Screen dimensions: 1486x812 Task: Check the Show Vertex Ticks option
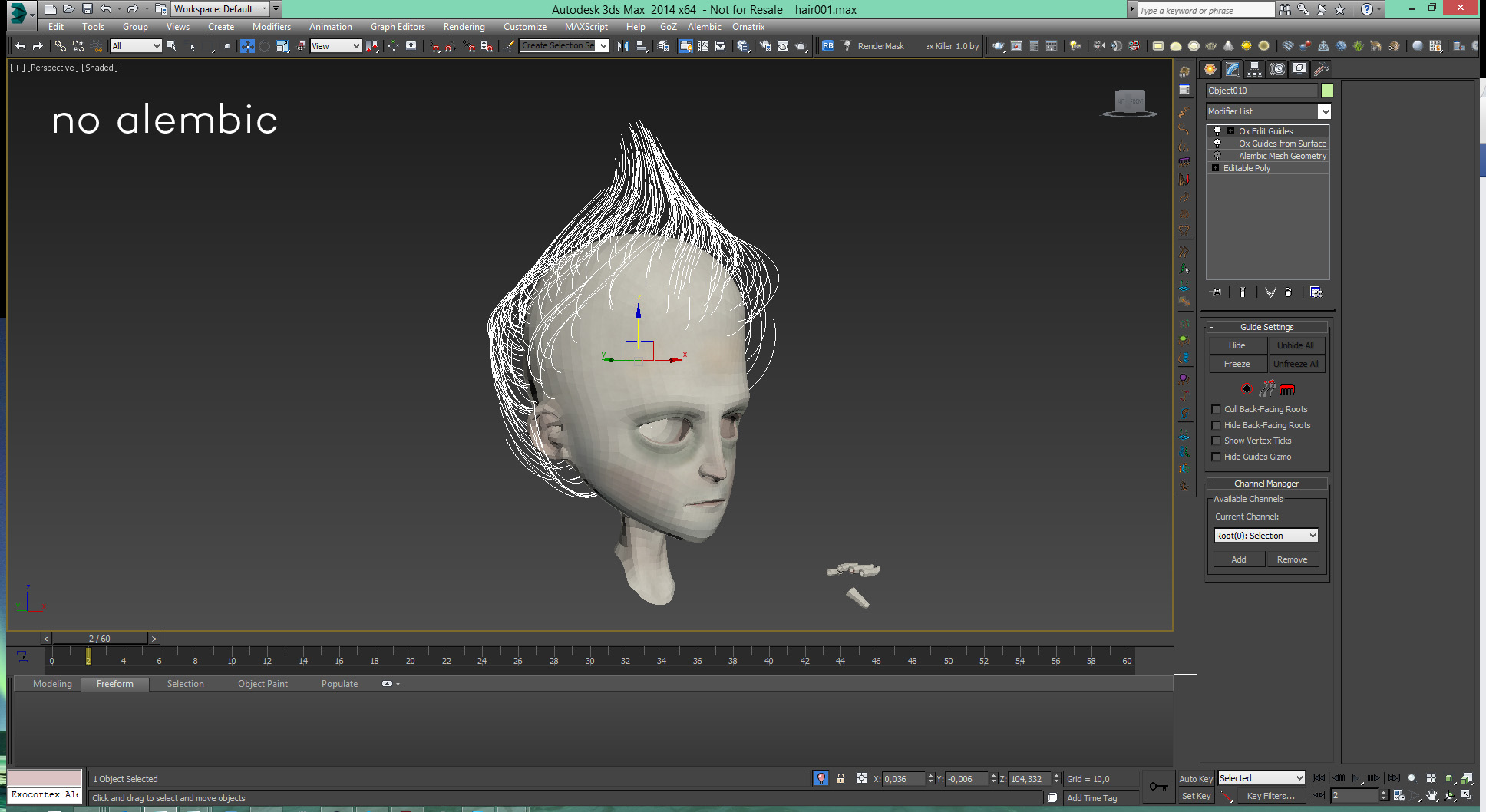click(1216, 441)
